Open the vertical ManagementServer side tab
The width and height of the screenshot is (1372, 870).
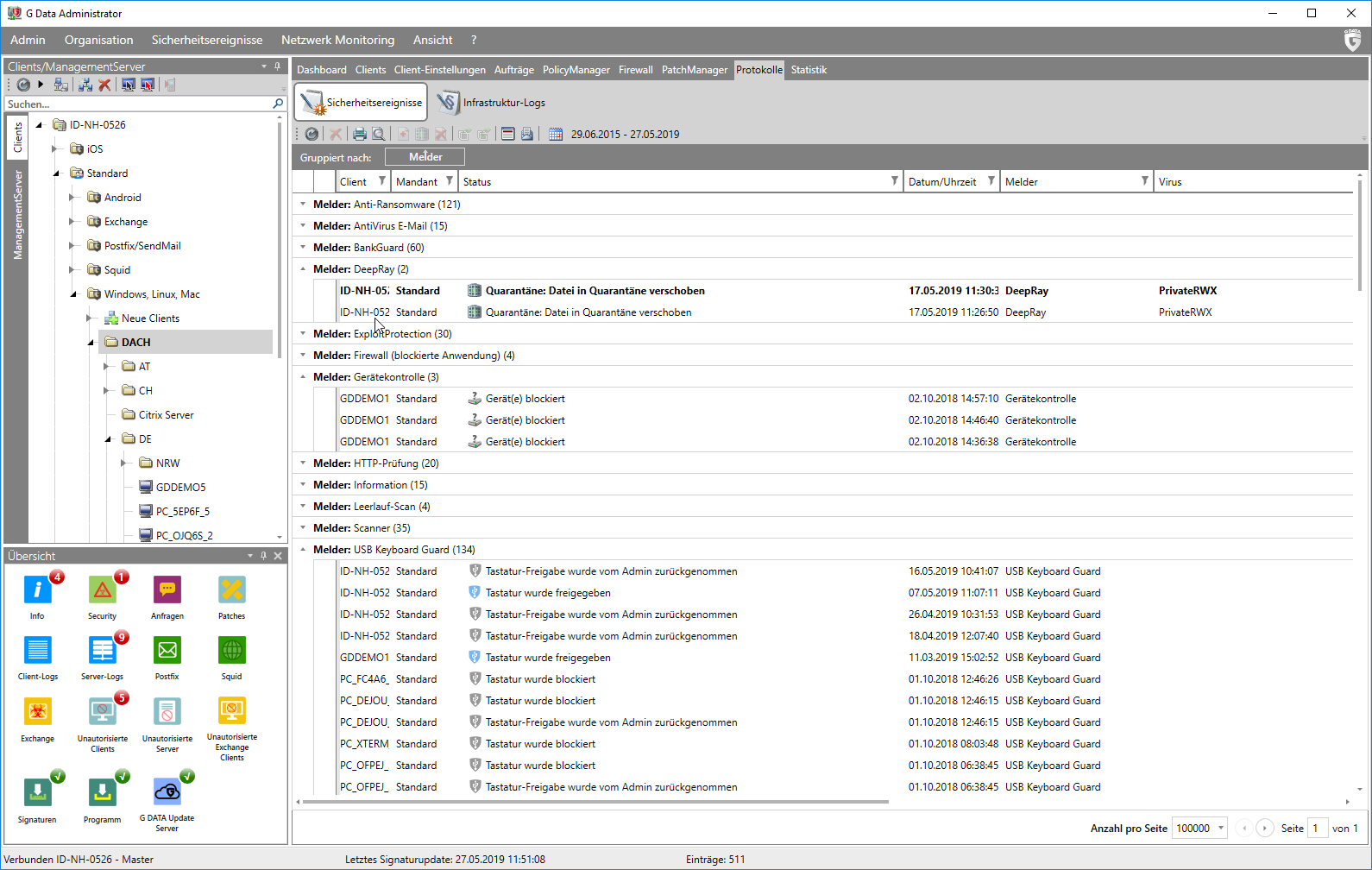17,215
